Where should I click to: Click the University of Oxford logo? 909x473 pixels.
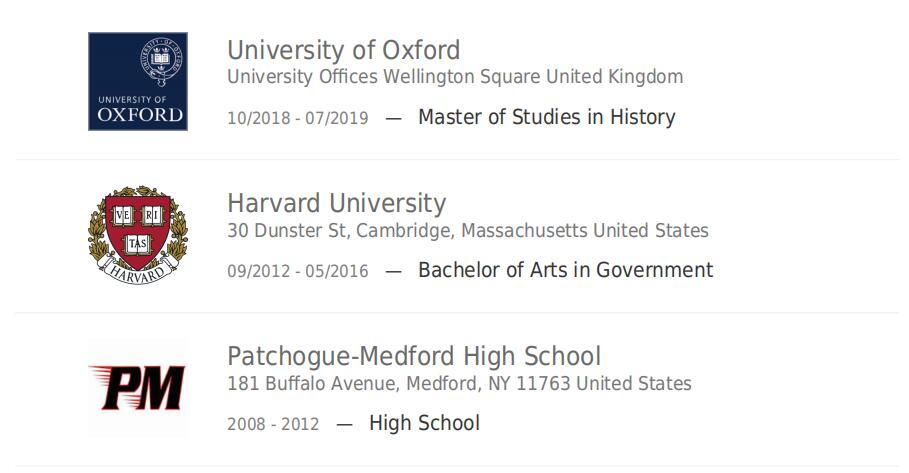(x=138, y=81)
